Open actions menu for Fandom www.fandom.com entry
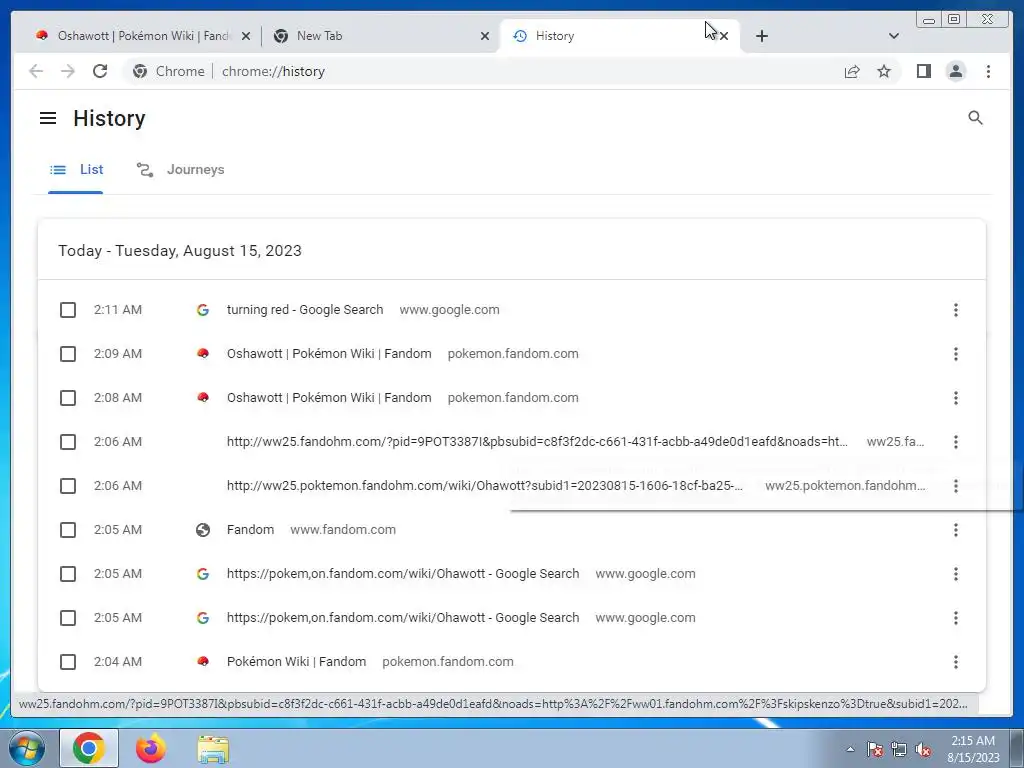1024x768 pixels. tap(955, 530)
